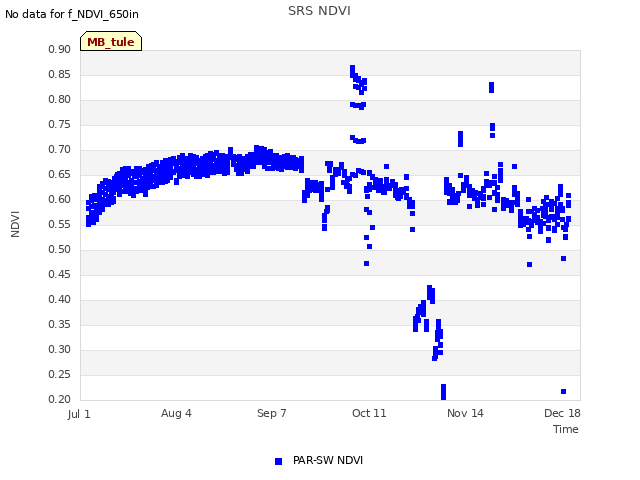Click the Nov 14 x-axis label
The width and height of the screenshot is (640, 480).
[465, 413]
